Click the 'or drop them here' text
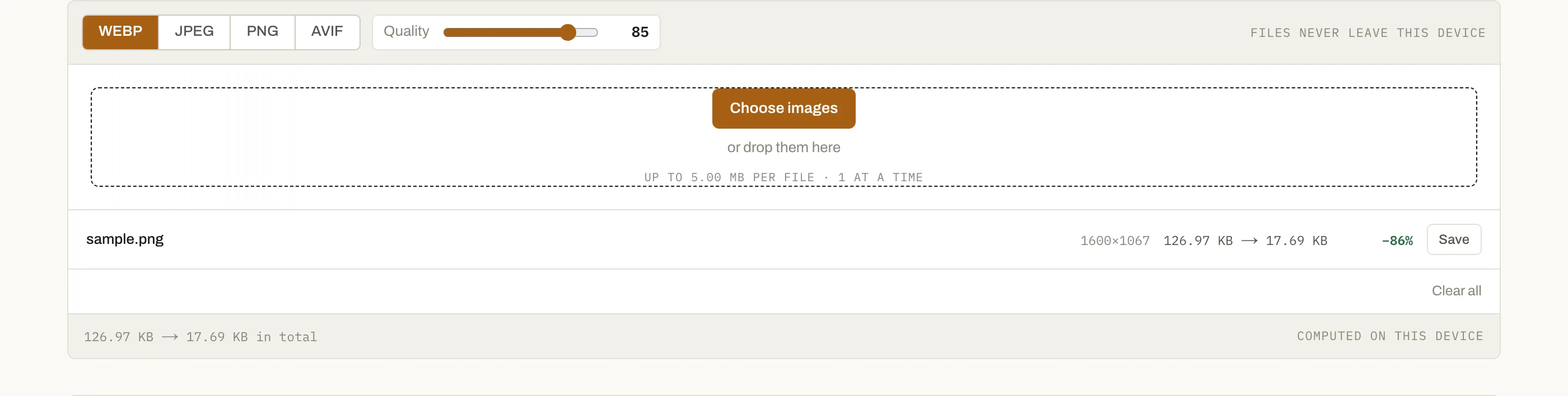This screenshot has height=396, width=1568. point(783,147)
